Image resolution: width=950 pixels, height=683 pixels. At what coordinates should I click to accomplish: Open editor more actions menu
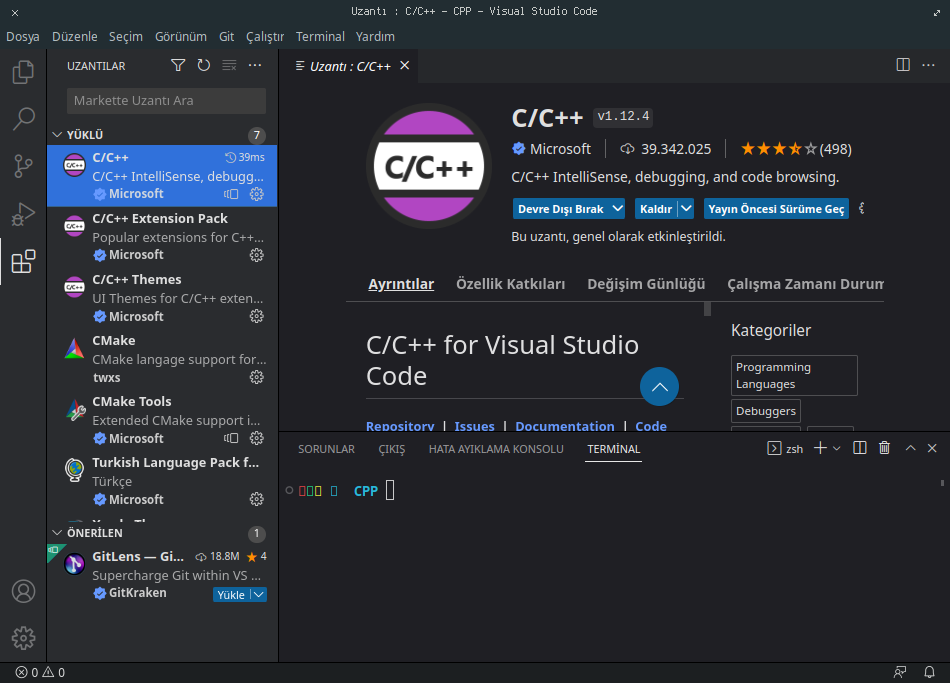pos(928,65)
